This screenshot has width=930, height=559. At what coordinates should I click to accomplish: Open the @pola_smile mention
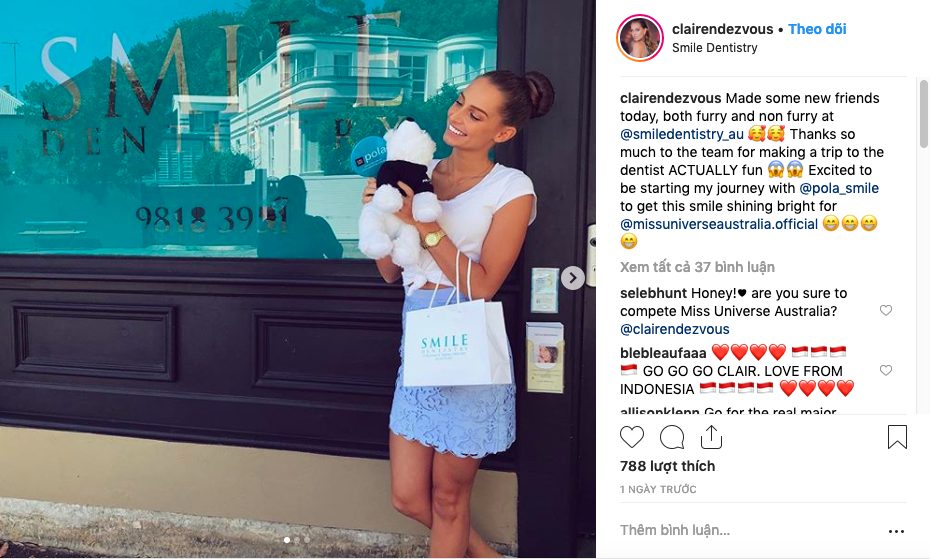pyautogui.click(x=839, y=188)
